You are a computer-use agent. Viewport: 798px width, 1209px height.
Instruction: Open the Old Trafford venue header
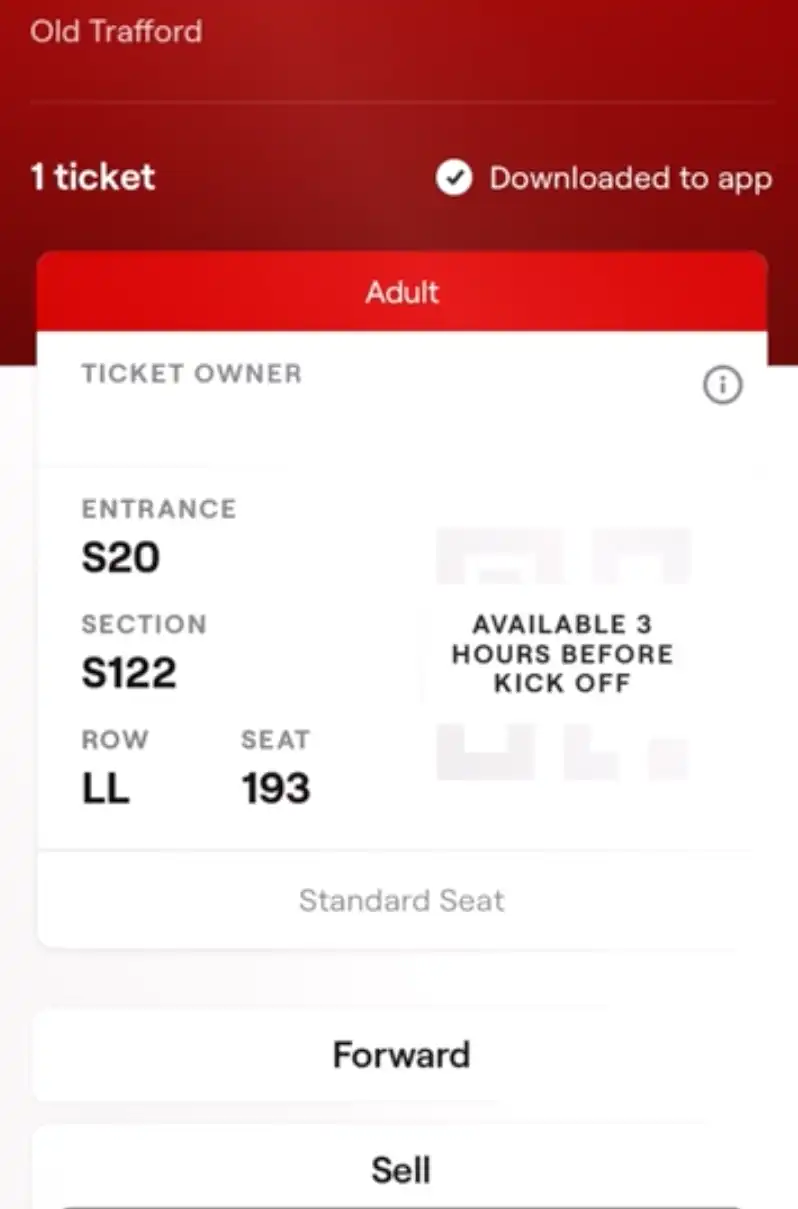pyautogui.click(x=116, y=31)
